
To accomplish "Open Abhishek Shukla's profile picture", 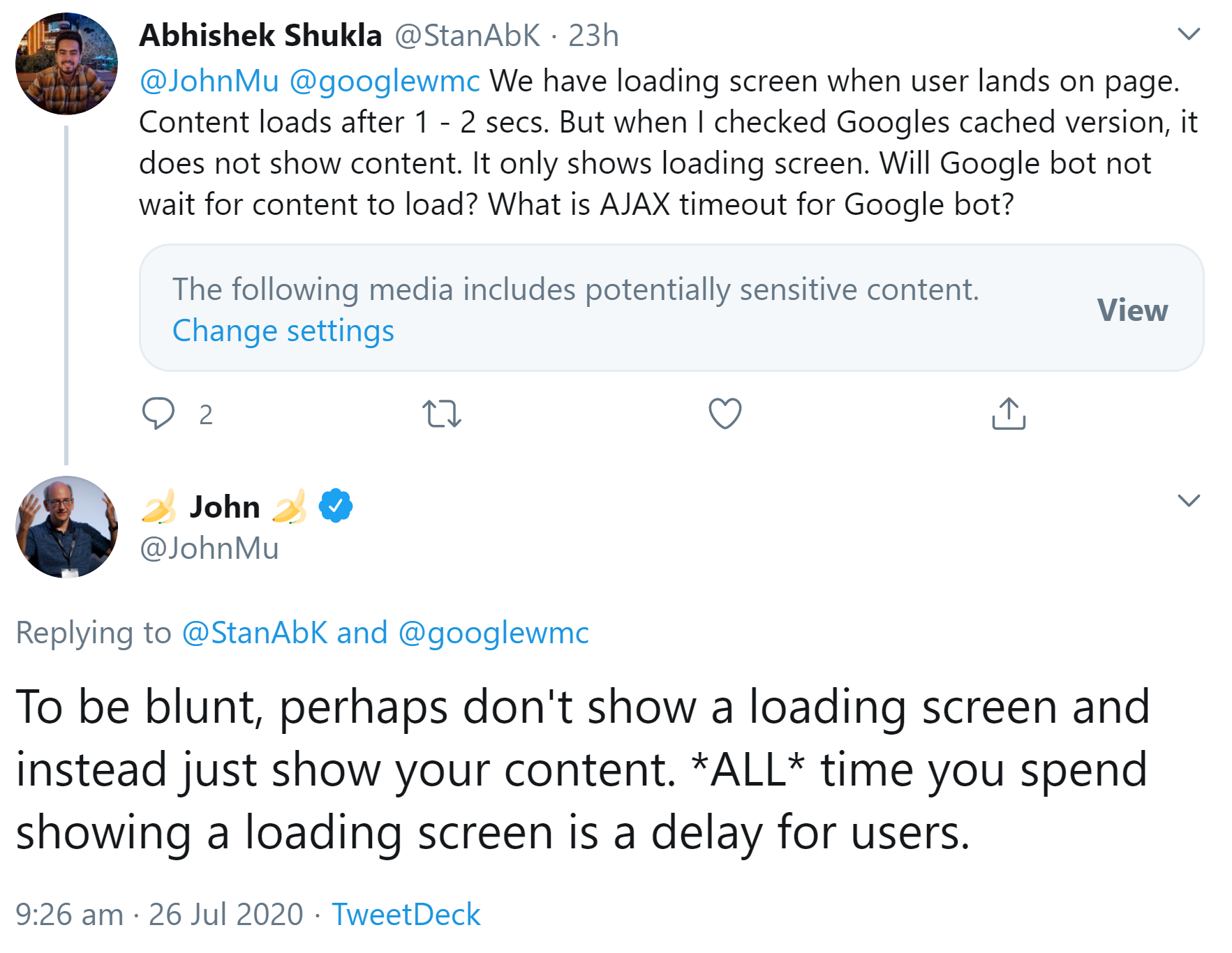I will tap(66, 63).
